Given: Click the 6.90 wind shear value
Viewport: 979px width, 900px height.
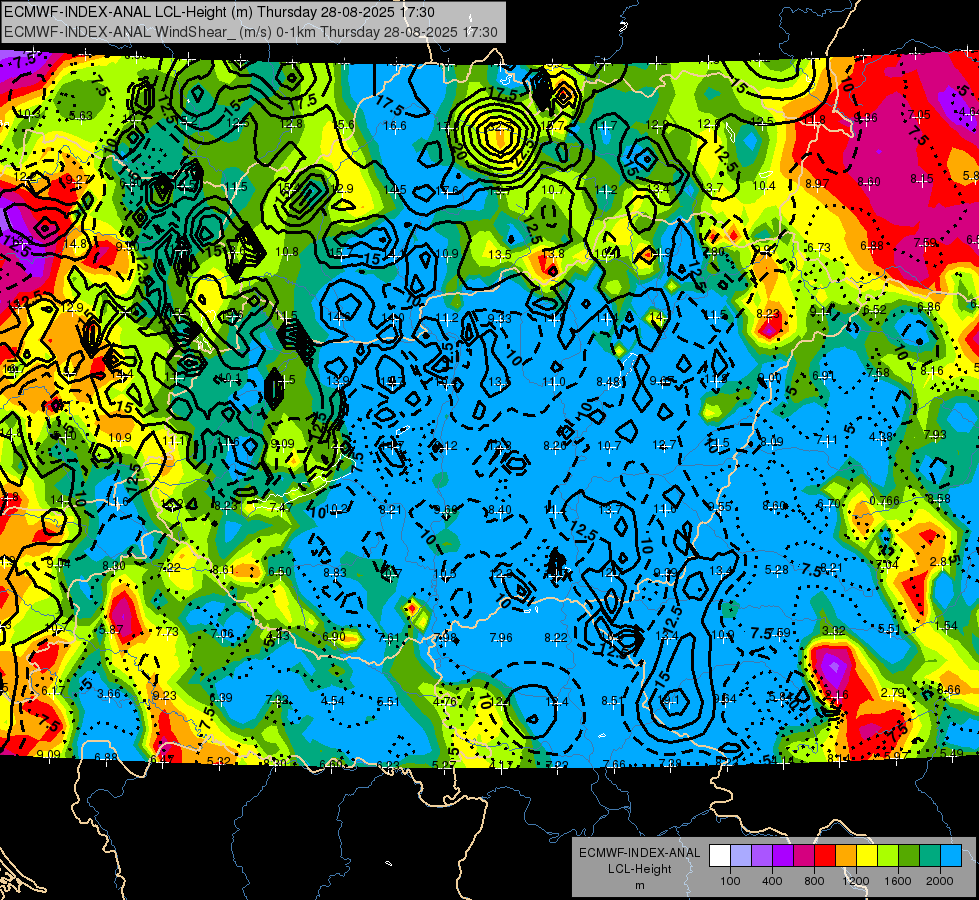Looking at the screenshot, I should point(334,636).
